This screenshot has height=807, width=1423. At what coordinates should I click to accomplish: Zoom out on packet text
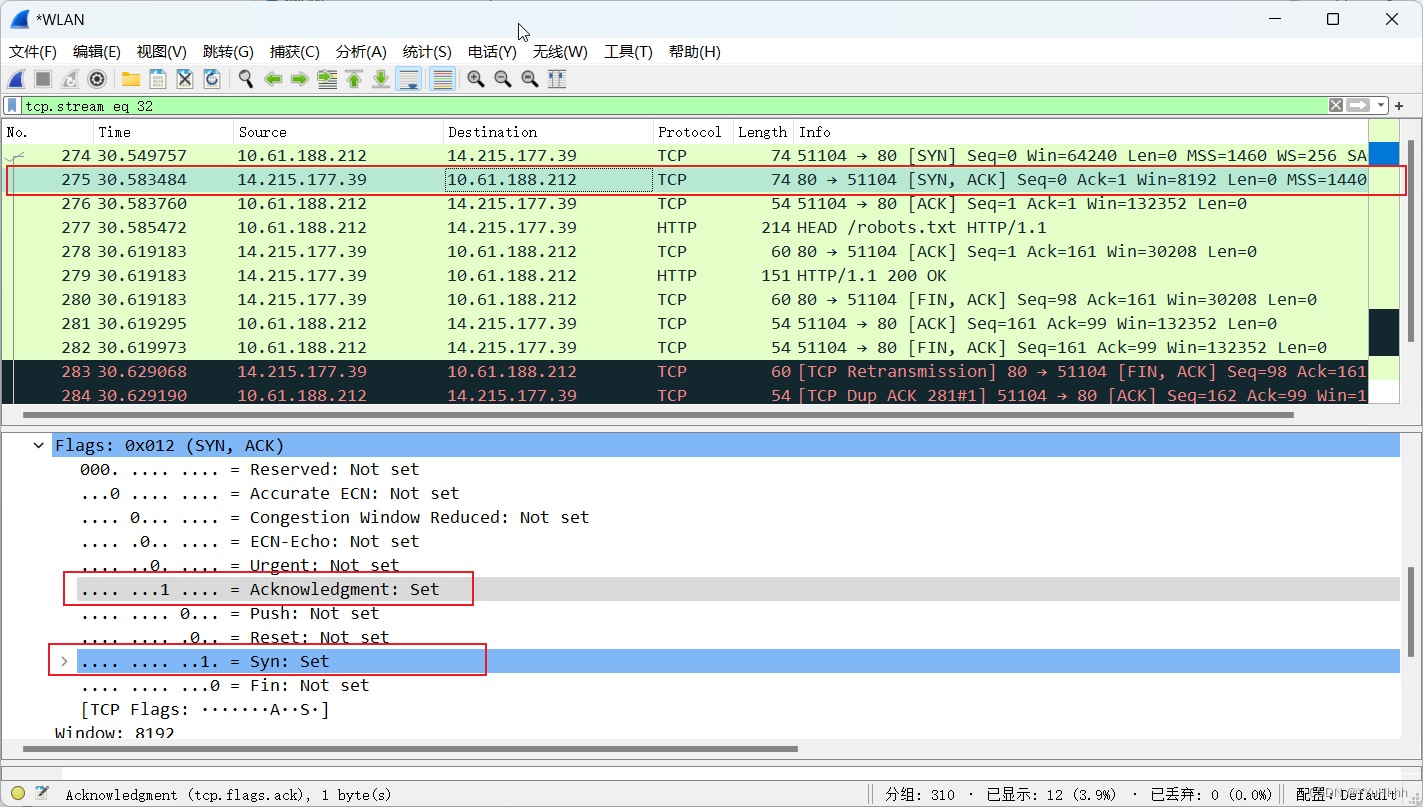(503, 79)
